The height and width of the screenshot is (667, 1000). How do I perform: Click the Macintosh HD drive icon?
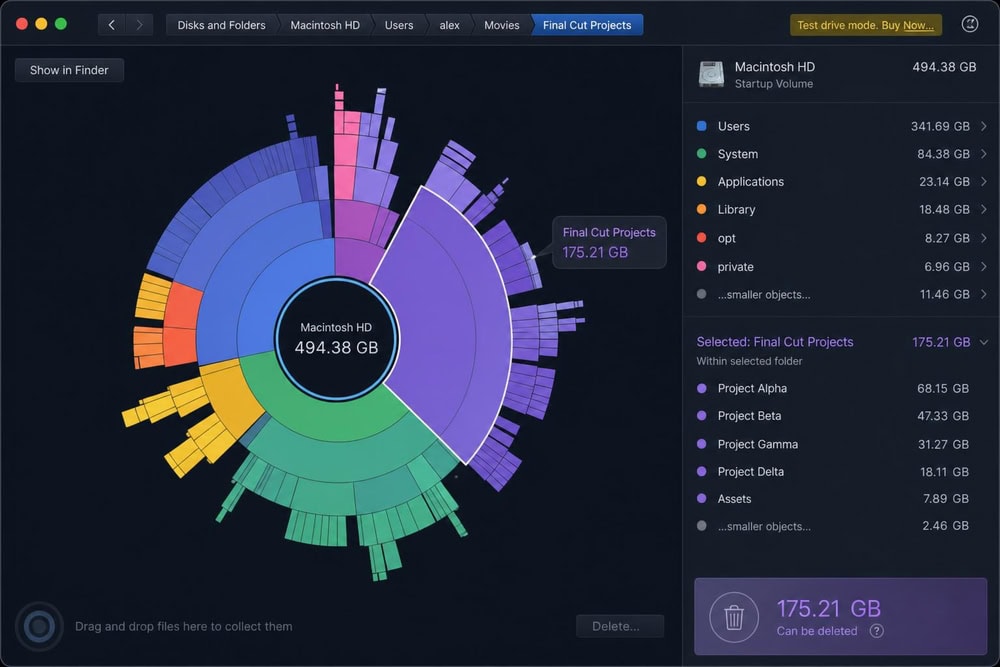[x=711, y=74]
